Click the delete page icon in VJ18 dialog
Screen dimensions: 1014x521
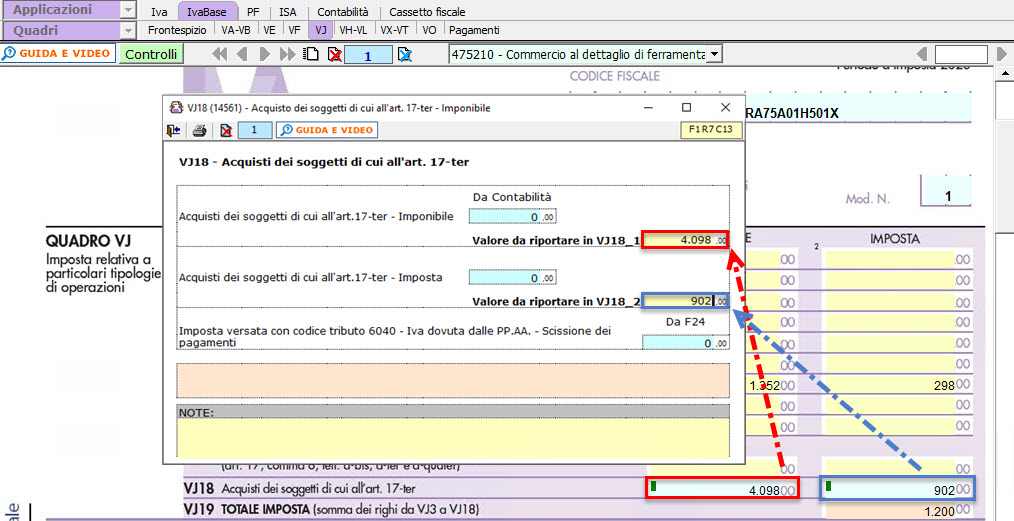(226, 130)
